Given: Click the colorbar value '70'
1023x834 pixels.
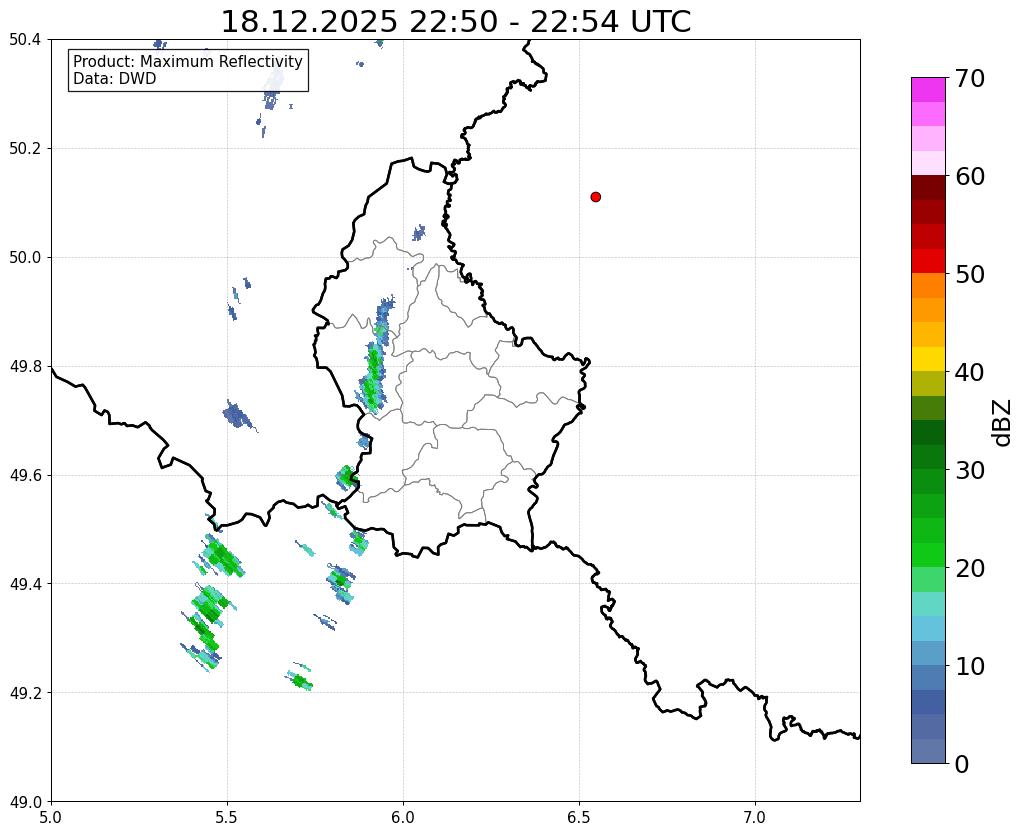Looking at the screenshot, I should (x=970, y=78).
